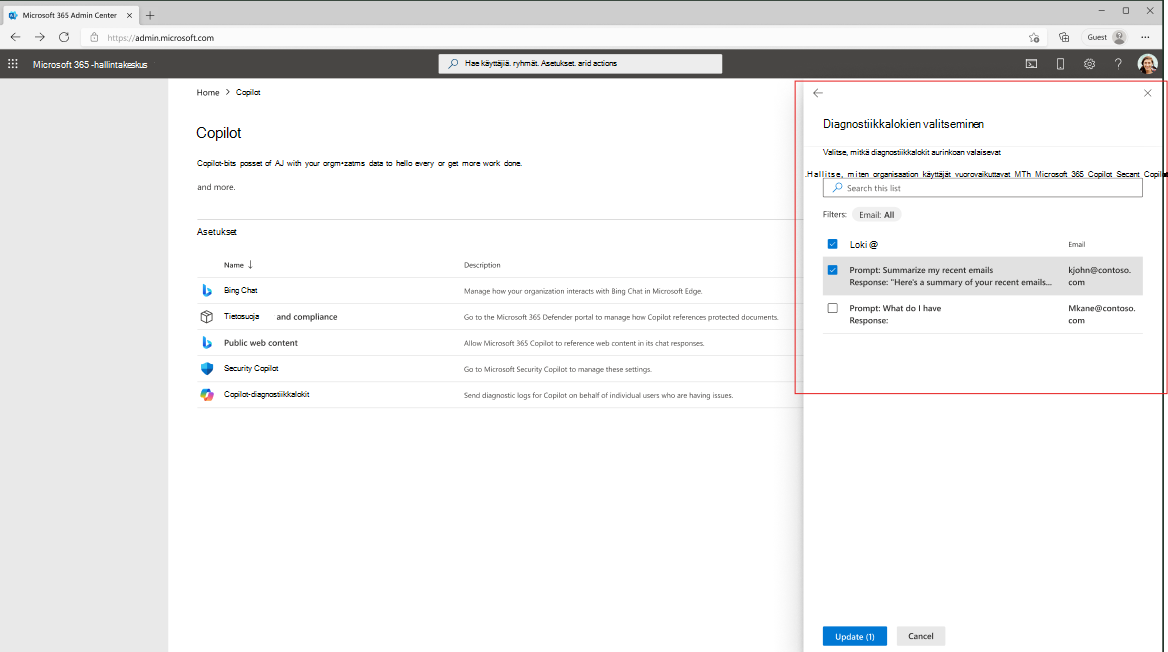1168x652 pixels.
Task: Click the browser URL address field
Action: pos(563,37)
